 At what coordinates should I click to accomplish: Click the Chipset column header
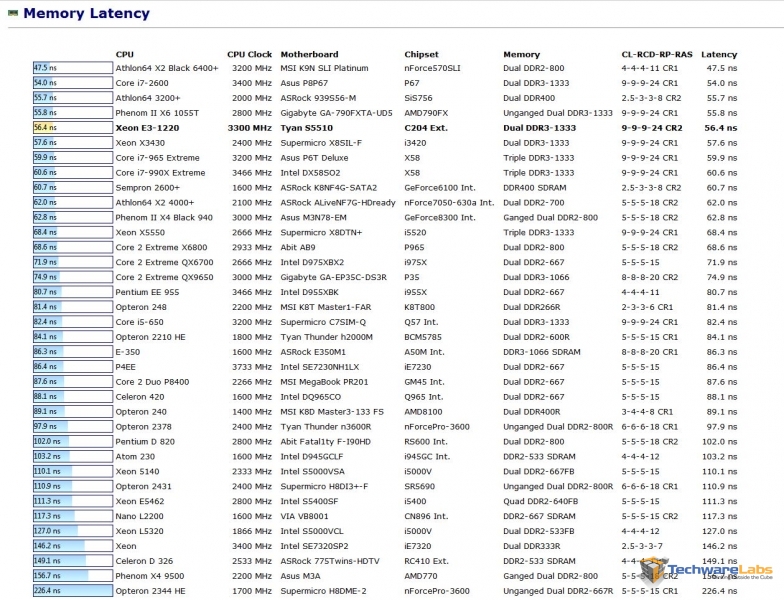(421, 54)
